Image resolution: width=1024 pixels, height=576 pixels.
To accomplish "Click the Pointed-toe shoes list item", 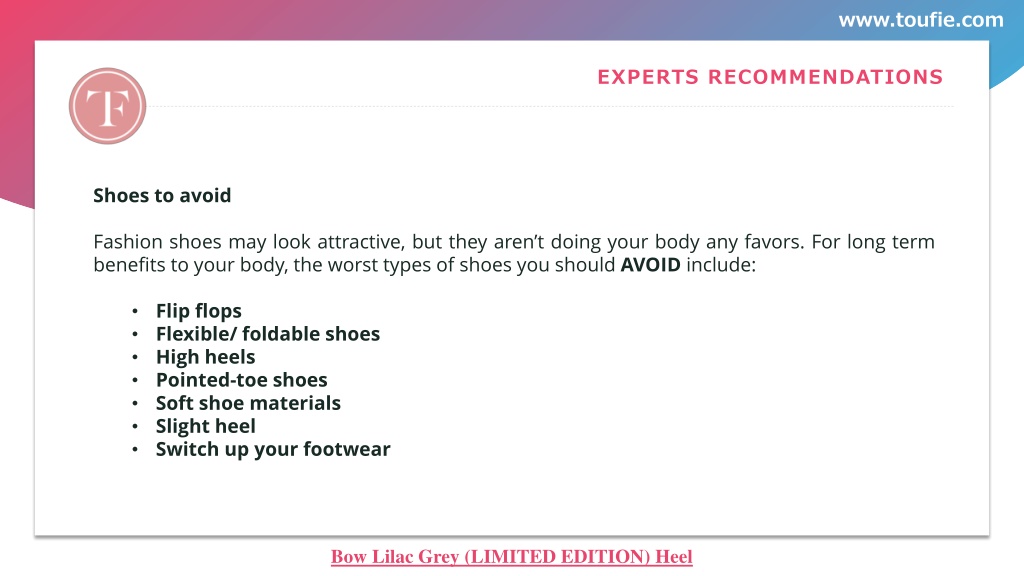I will pos(242,380).
